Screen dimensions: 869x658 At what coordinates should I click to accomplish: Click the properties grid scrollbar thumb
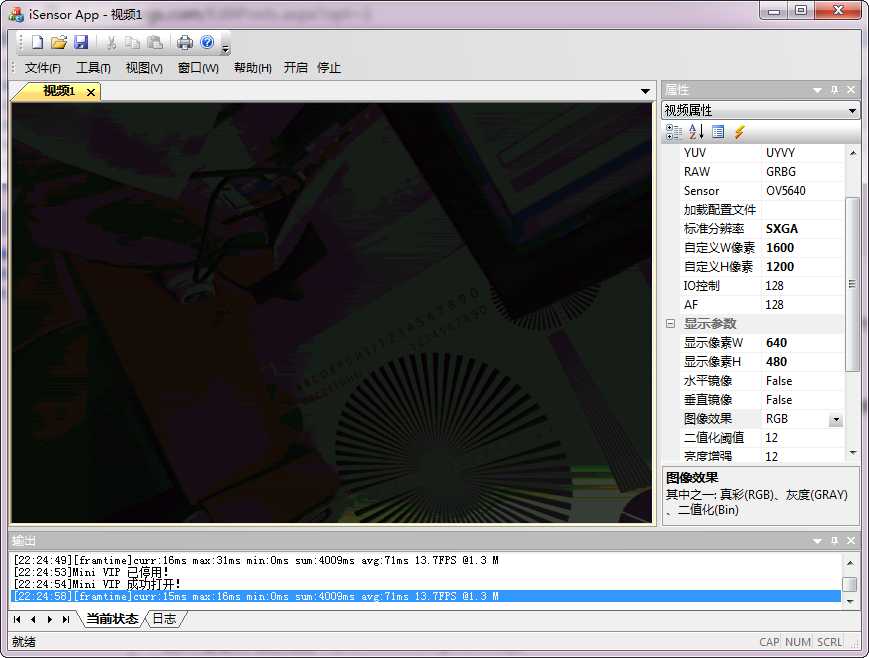(x=852, y=284)
